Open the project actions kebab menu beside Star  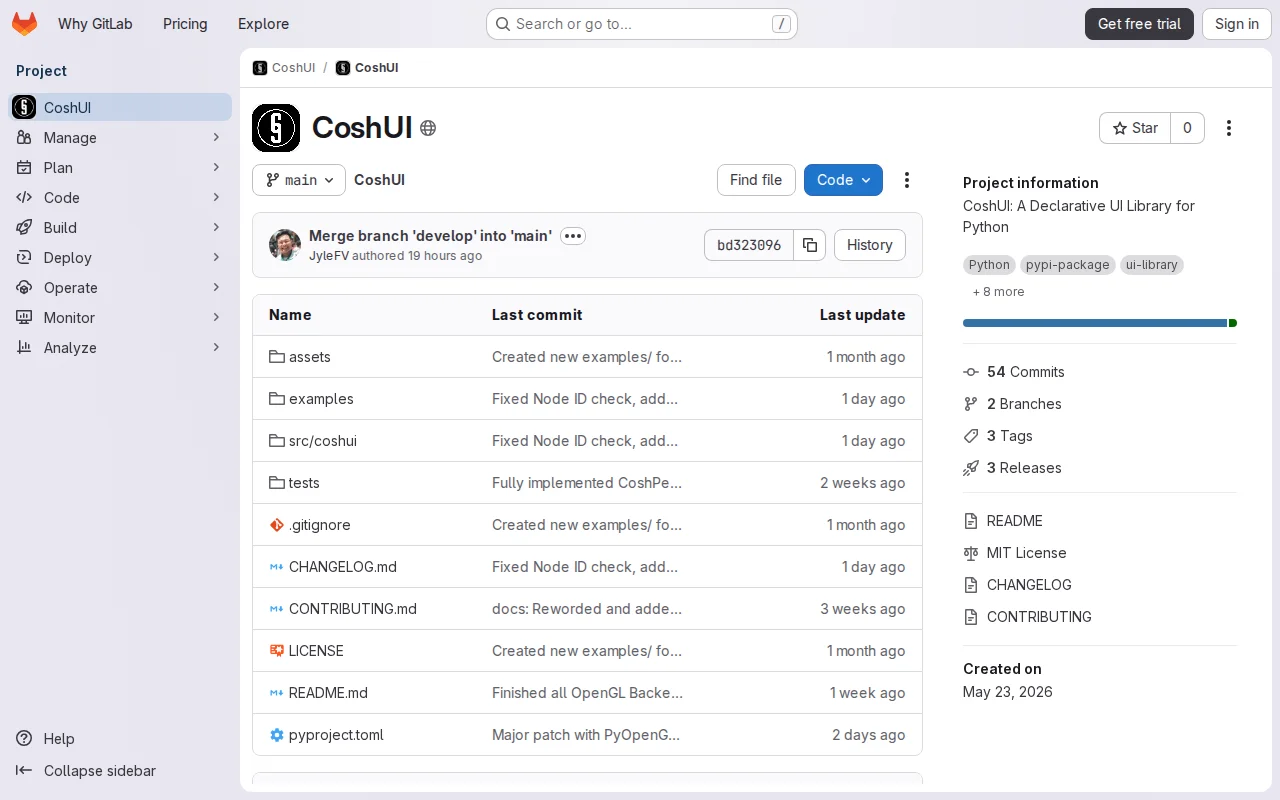point(1229,128)
